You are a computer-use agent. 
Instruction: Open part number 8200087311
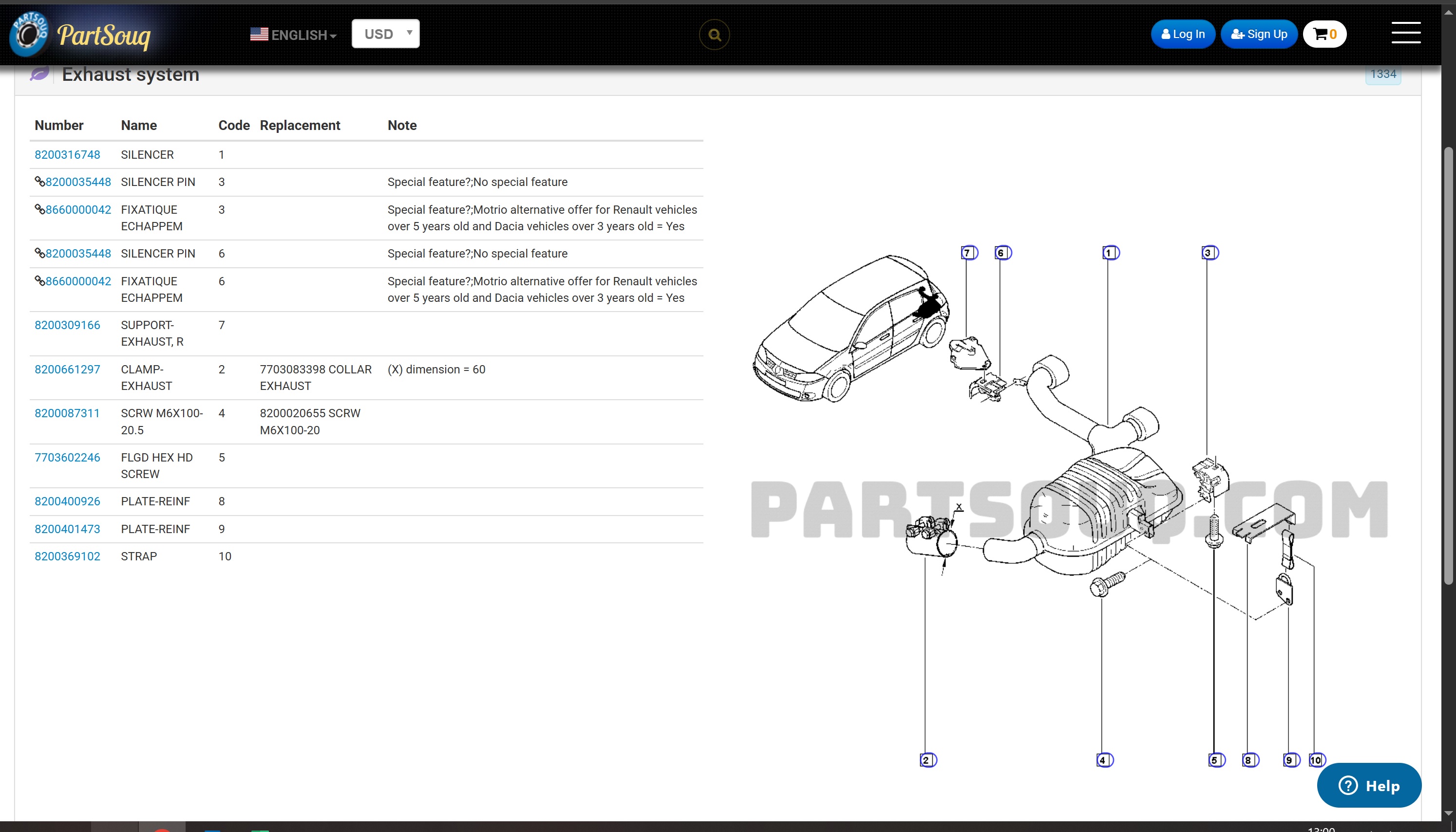click(x=67, y=413)
